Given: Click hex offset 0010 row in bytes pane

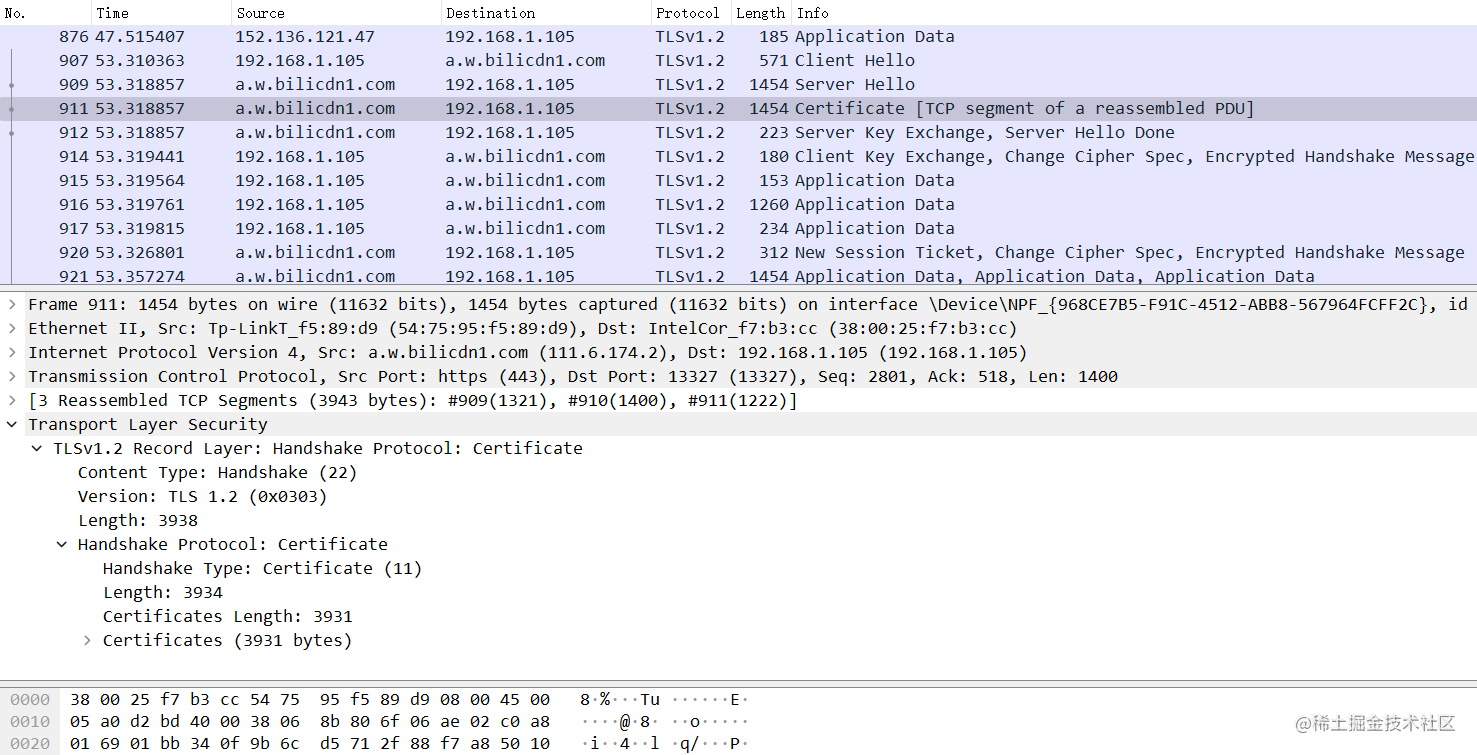Looking at the screenshot, I should [x=30, y=721].
